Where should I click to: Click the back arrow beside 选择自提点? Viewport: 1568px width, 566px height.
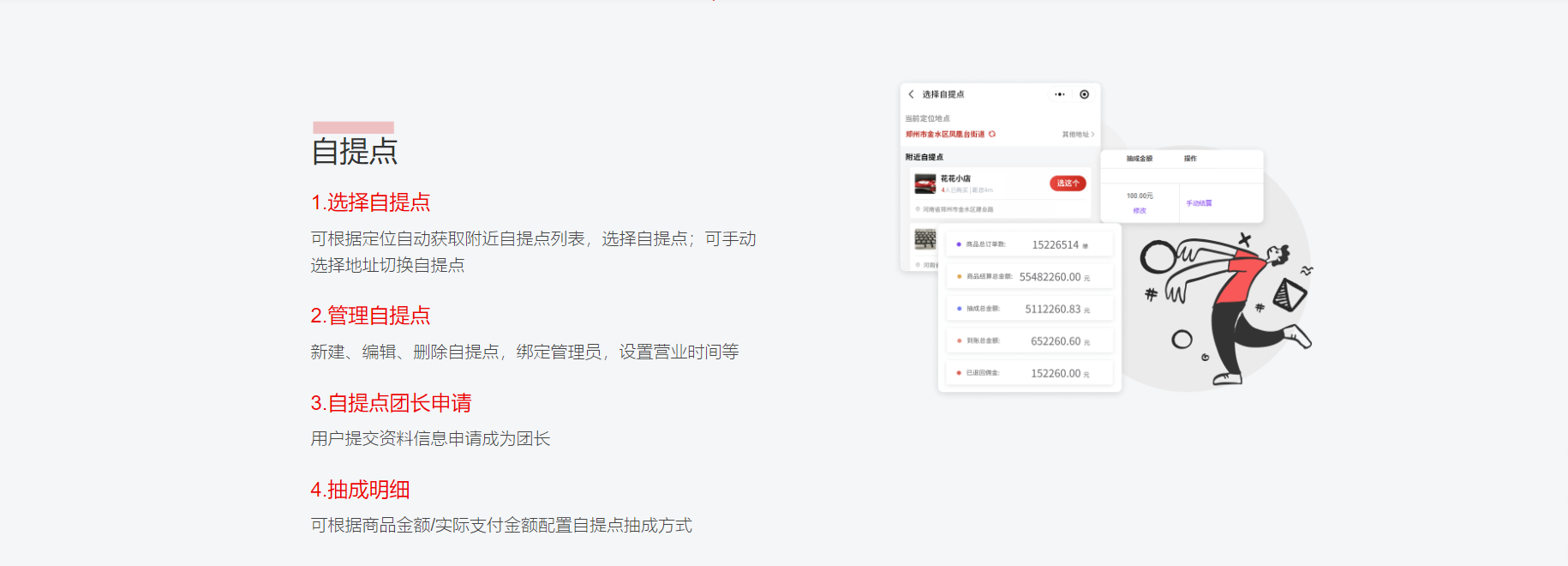click(x=911, y=94)
